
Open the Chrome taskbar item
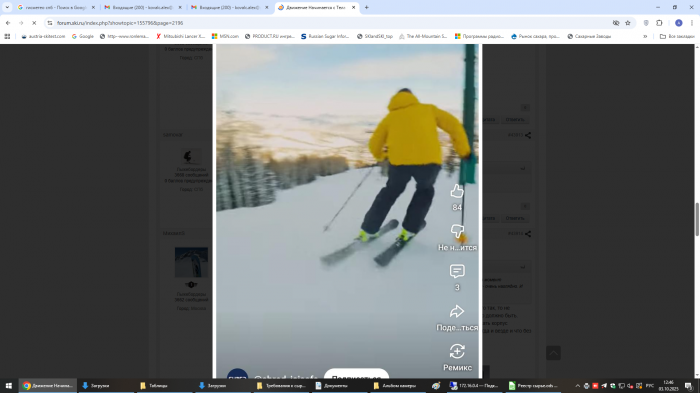click(x=47, y=385)
